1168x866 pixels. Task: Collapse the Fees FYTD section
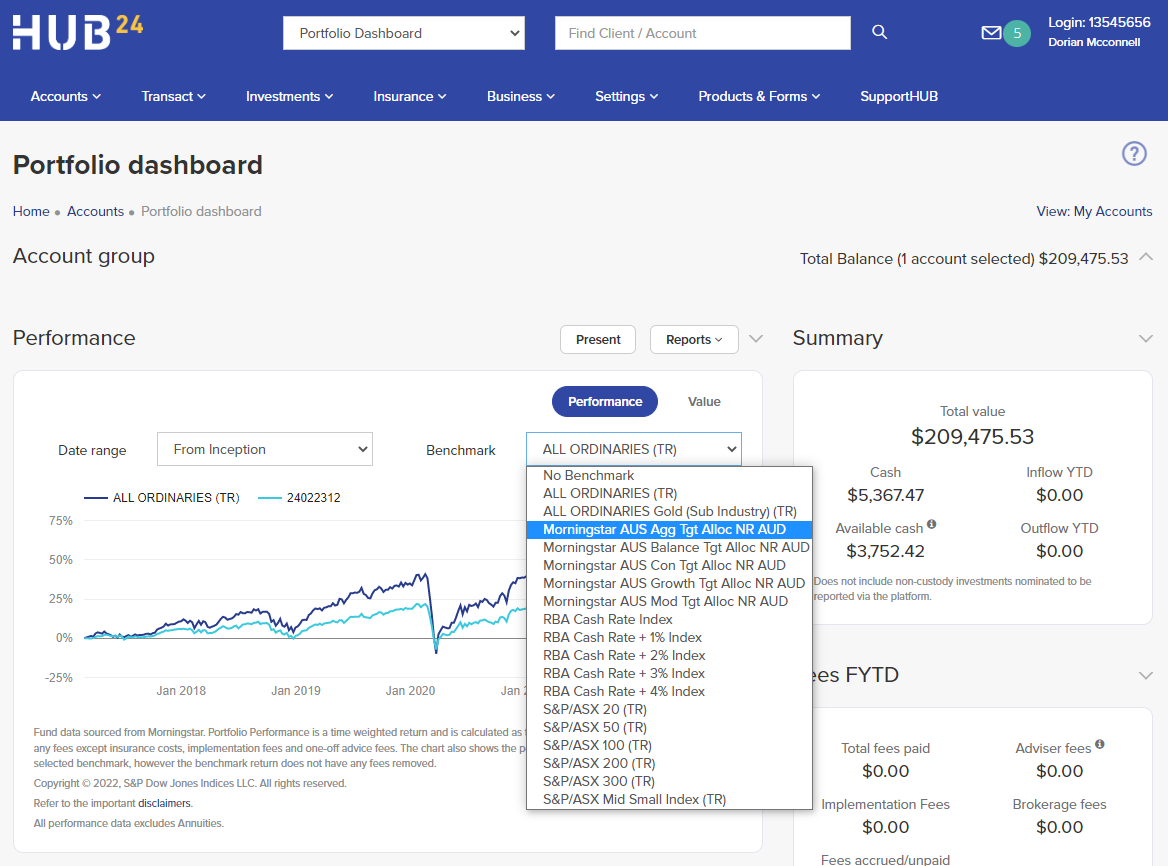tap(1146, 674)
